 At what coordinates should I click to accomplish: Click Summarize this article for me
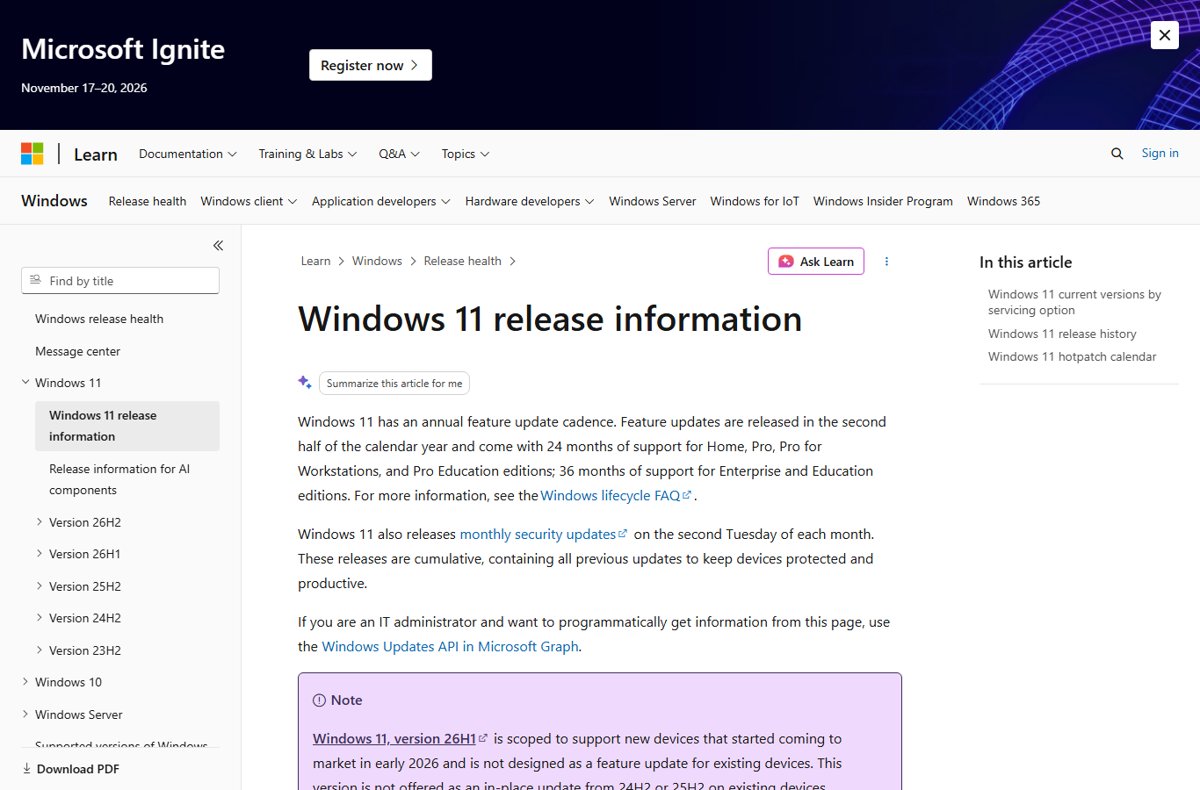click(x=394, y=383)
